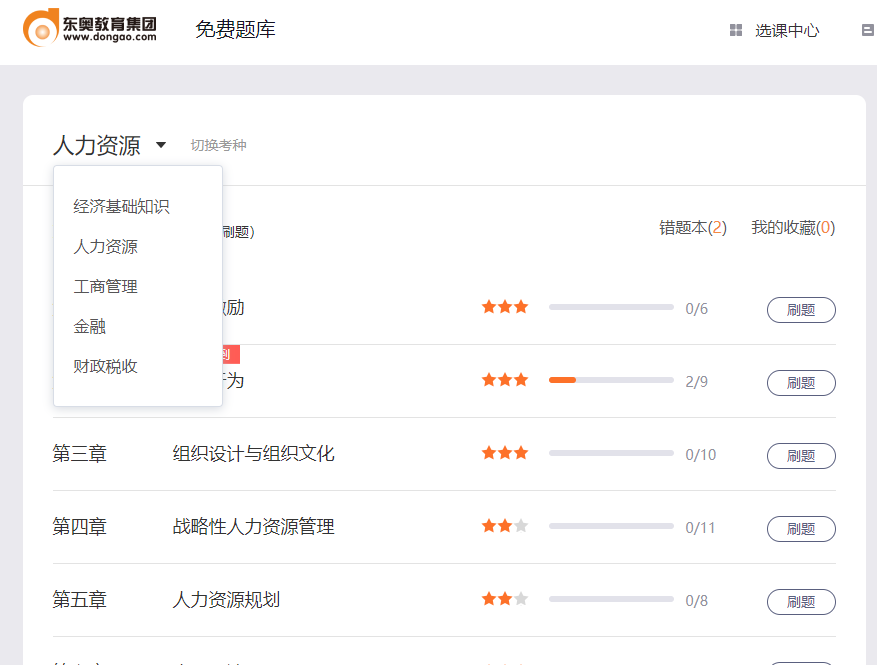
Task: Click the Dongao education group logo
Action: tap(90, 27)
